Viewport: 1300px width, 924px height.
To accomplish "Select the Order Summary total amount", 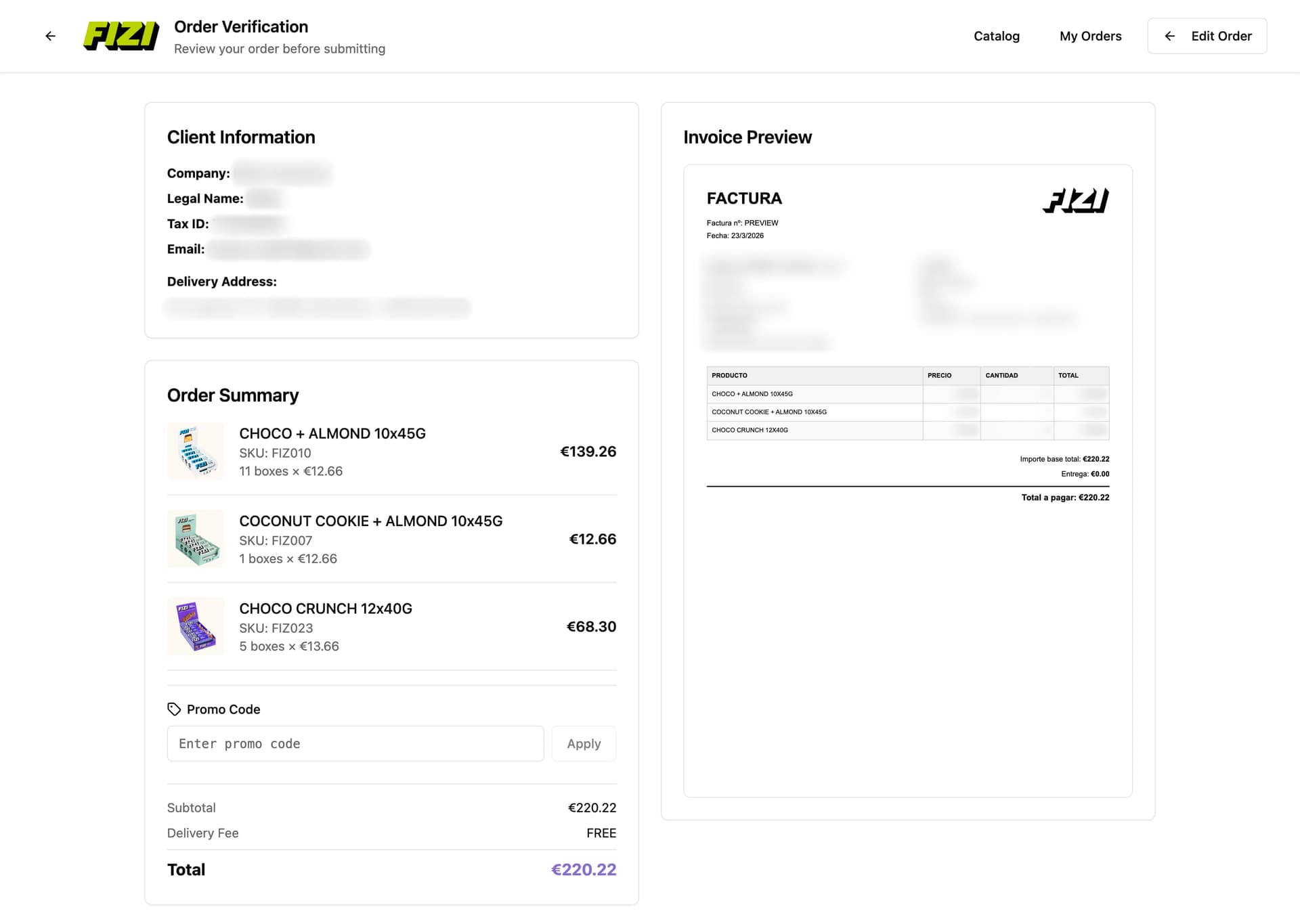I will pyautogui.click(x=583, y=869).
